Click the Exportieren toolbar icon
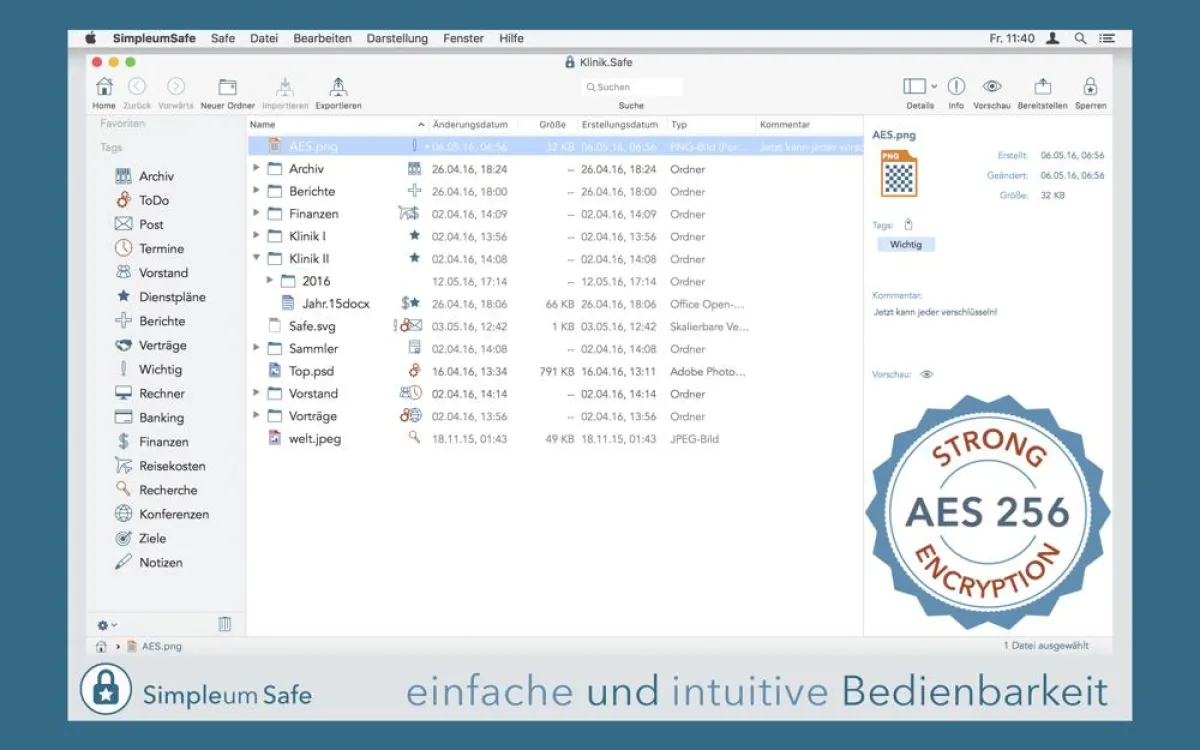 point(338,88)
